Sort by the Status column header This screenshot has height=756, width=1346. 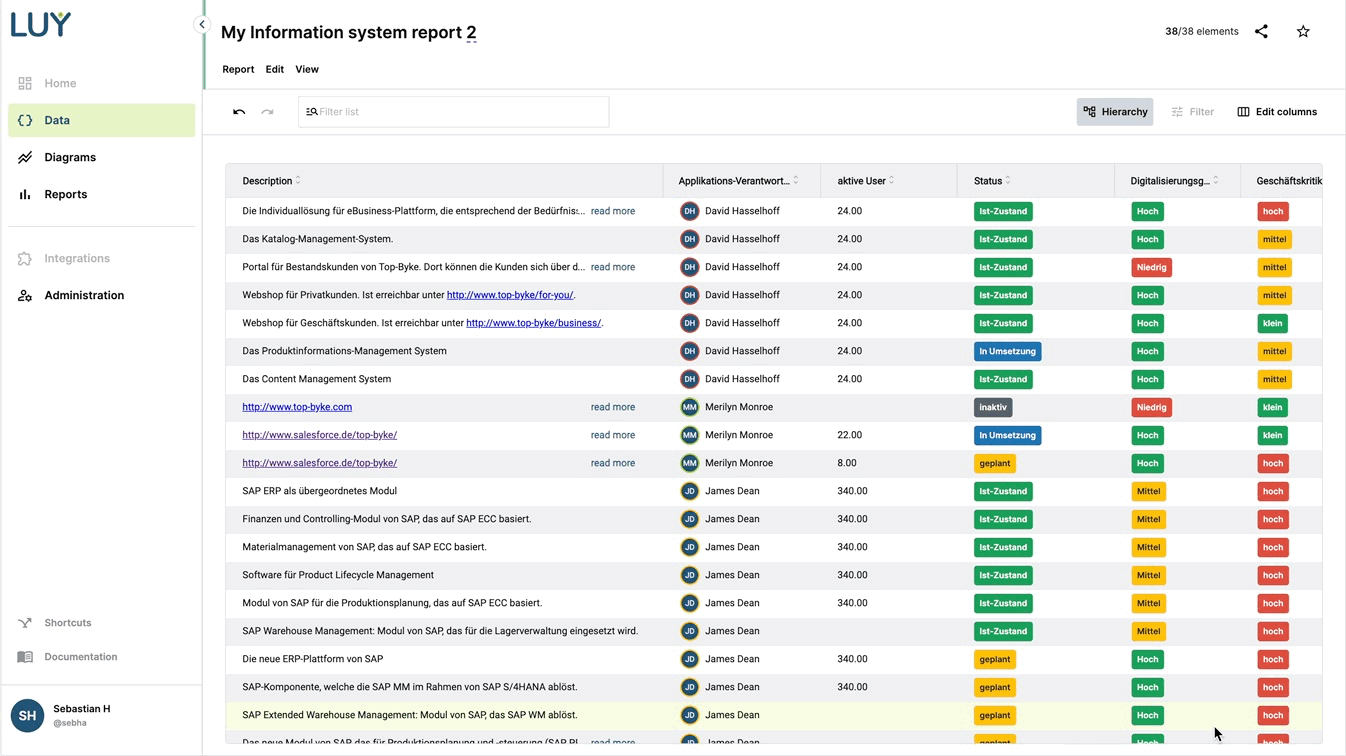pyautogui.click(x=988, y=181)
